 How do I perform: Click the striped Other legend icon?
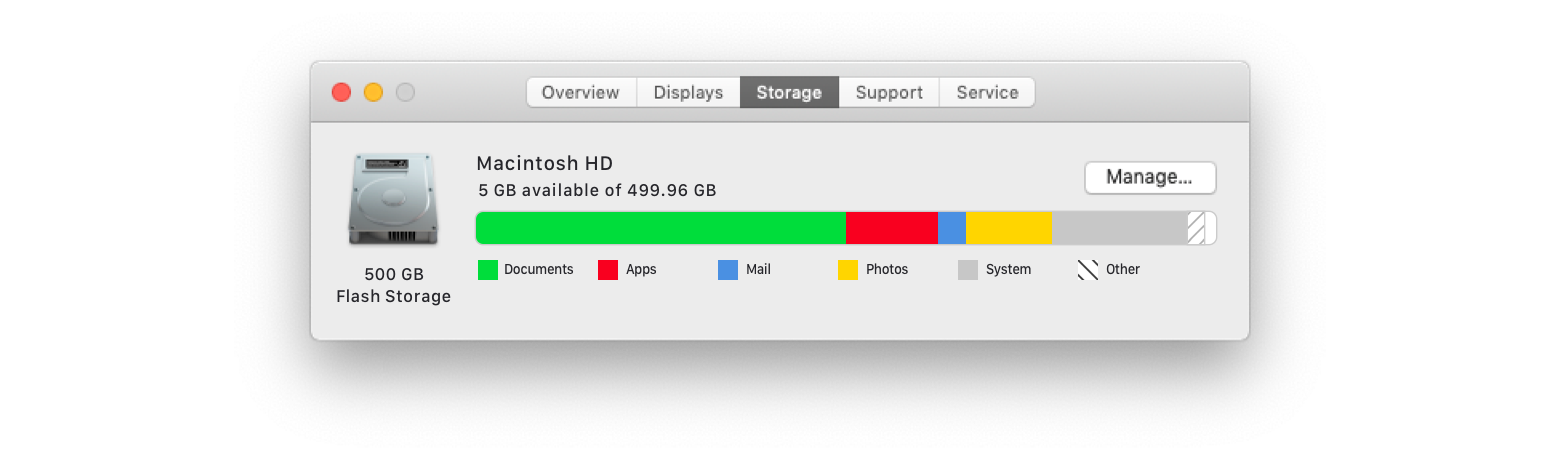[1088, 270]
